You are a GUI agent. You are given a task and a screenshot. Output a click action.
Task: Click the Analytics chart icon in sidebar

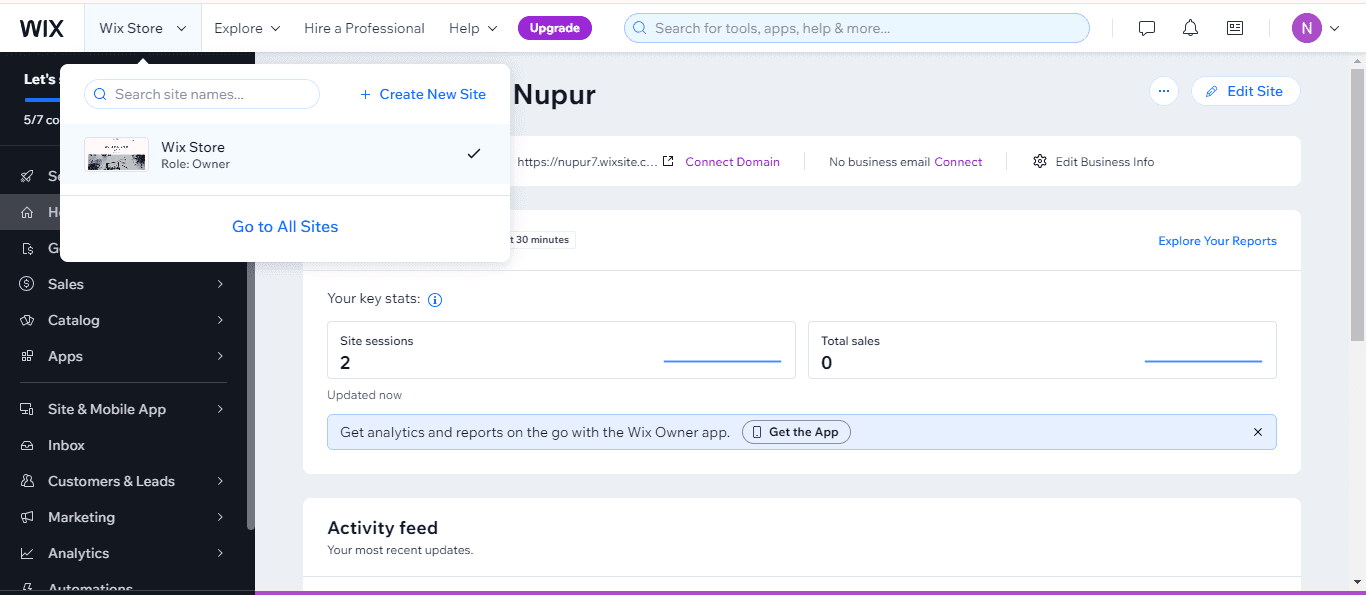pyautogui.click(x=27, y=553)
